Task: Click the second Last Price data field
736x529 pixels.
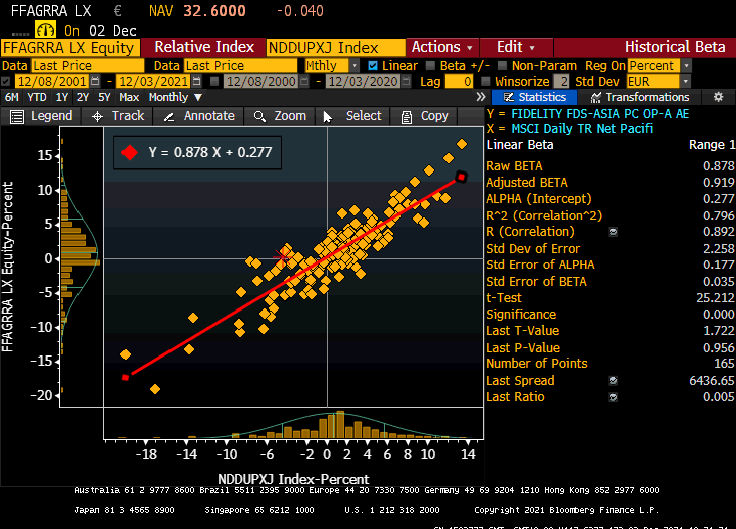Action: 241,66
